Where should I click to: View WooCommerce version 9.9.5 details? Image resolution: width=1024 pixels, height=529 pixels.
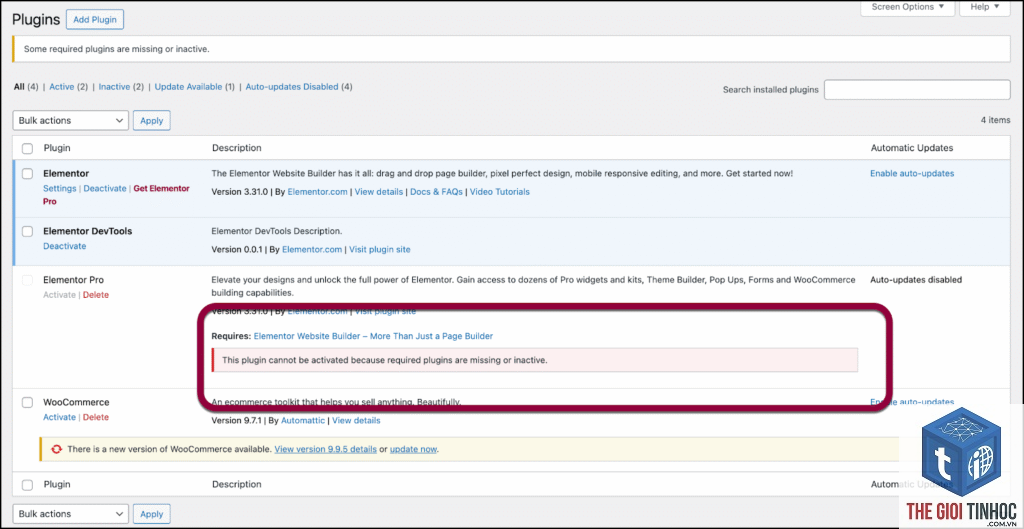325,449
